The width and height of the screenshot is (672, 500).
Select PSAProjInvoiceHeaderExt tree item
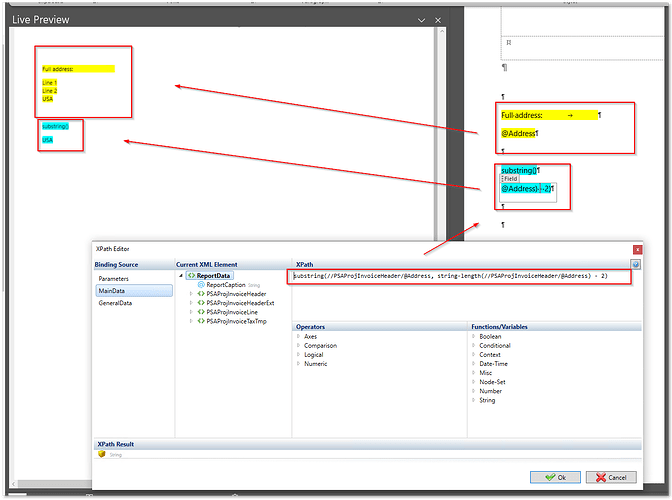(x=240, y=303)
